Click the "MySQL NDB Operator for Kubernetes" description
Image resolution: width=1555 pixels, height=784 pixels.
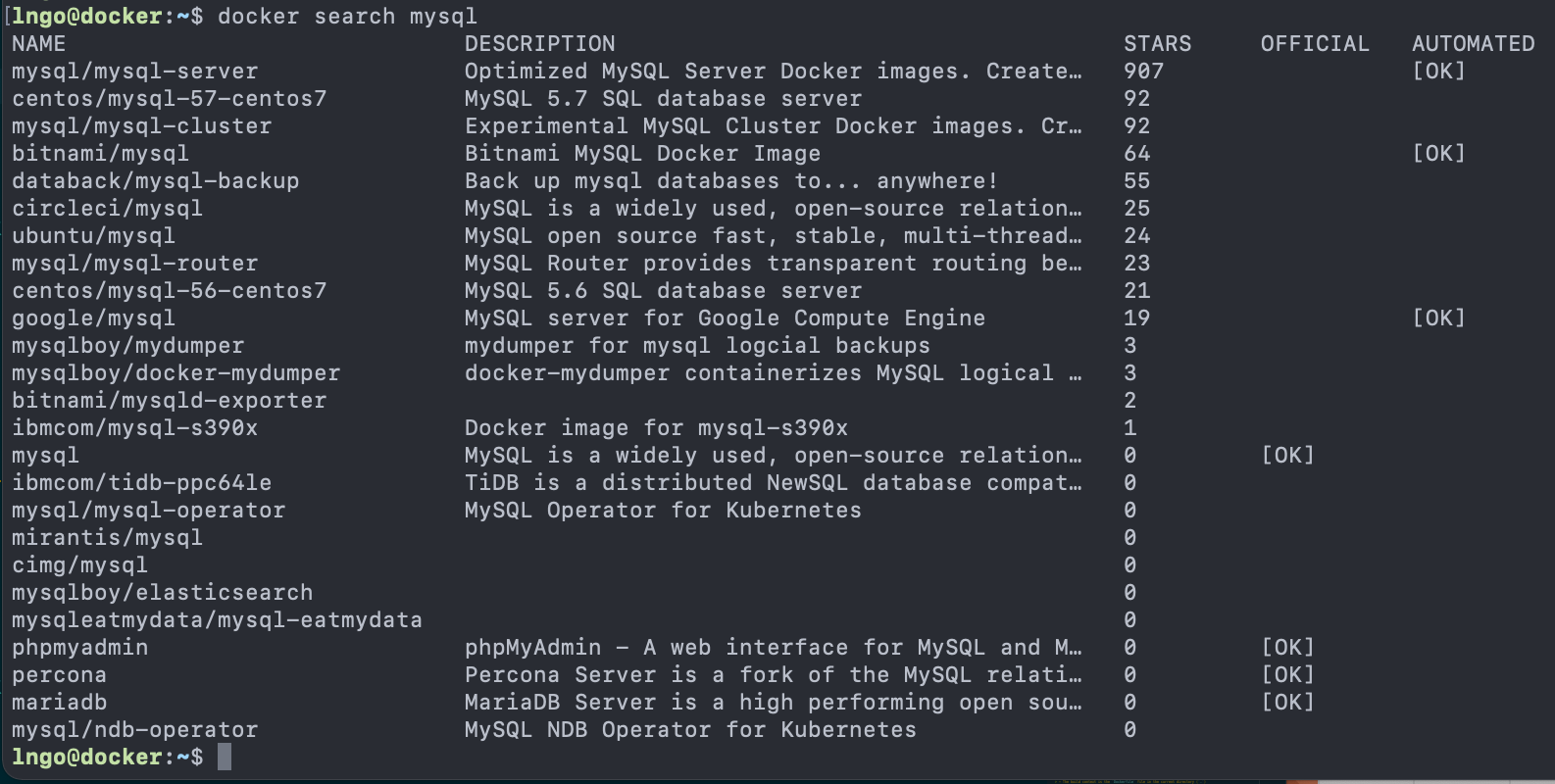click(x=690, y=730)
